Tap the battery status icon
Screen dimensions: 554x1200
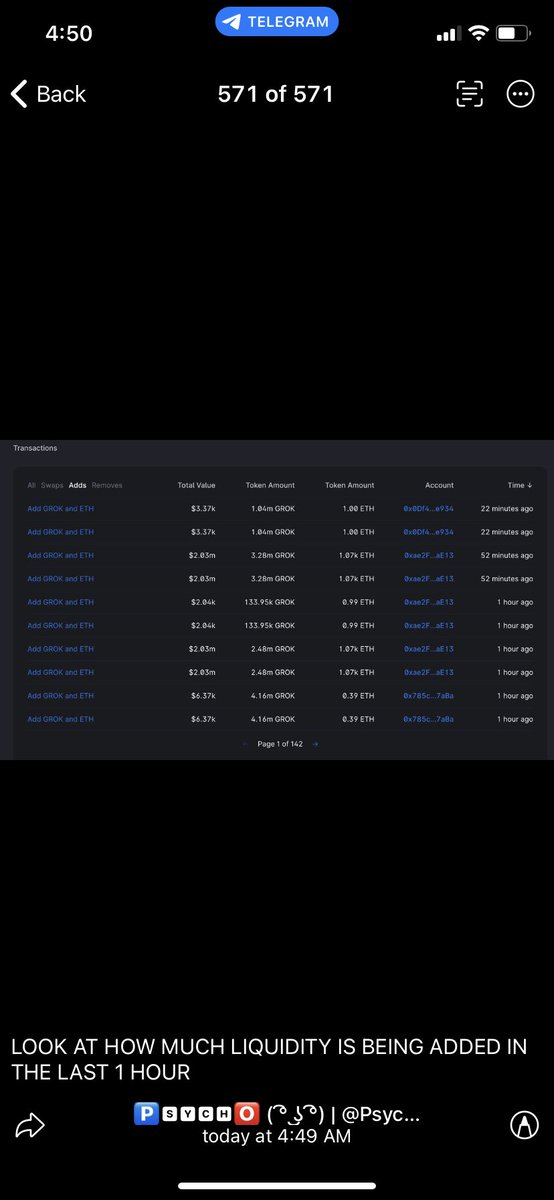pyautogui.click(x=513, y=34)
